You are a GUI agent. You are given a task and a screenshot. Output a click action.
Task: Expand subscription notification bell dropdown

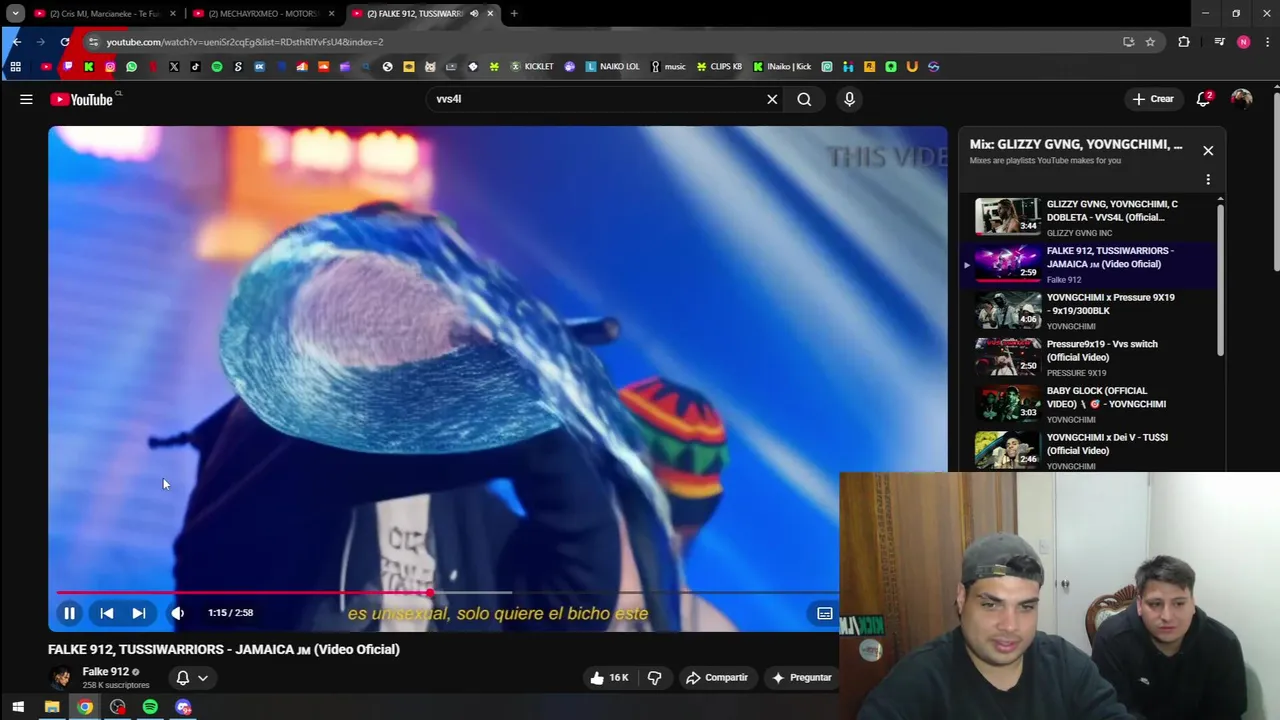(192, 677)
